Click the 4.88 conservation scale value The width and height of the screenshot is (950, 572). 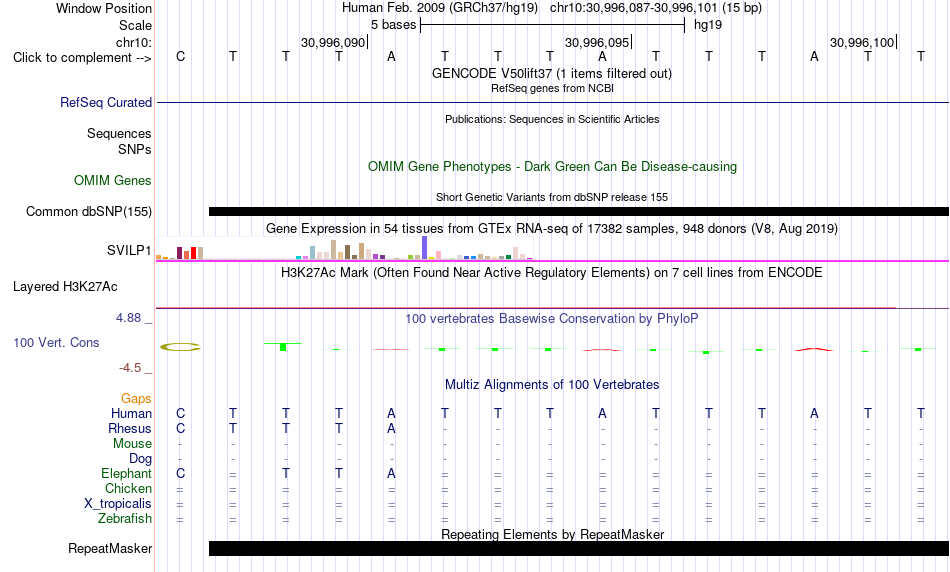tap(128, 318)
